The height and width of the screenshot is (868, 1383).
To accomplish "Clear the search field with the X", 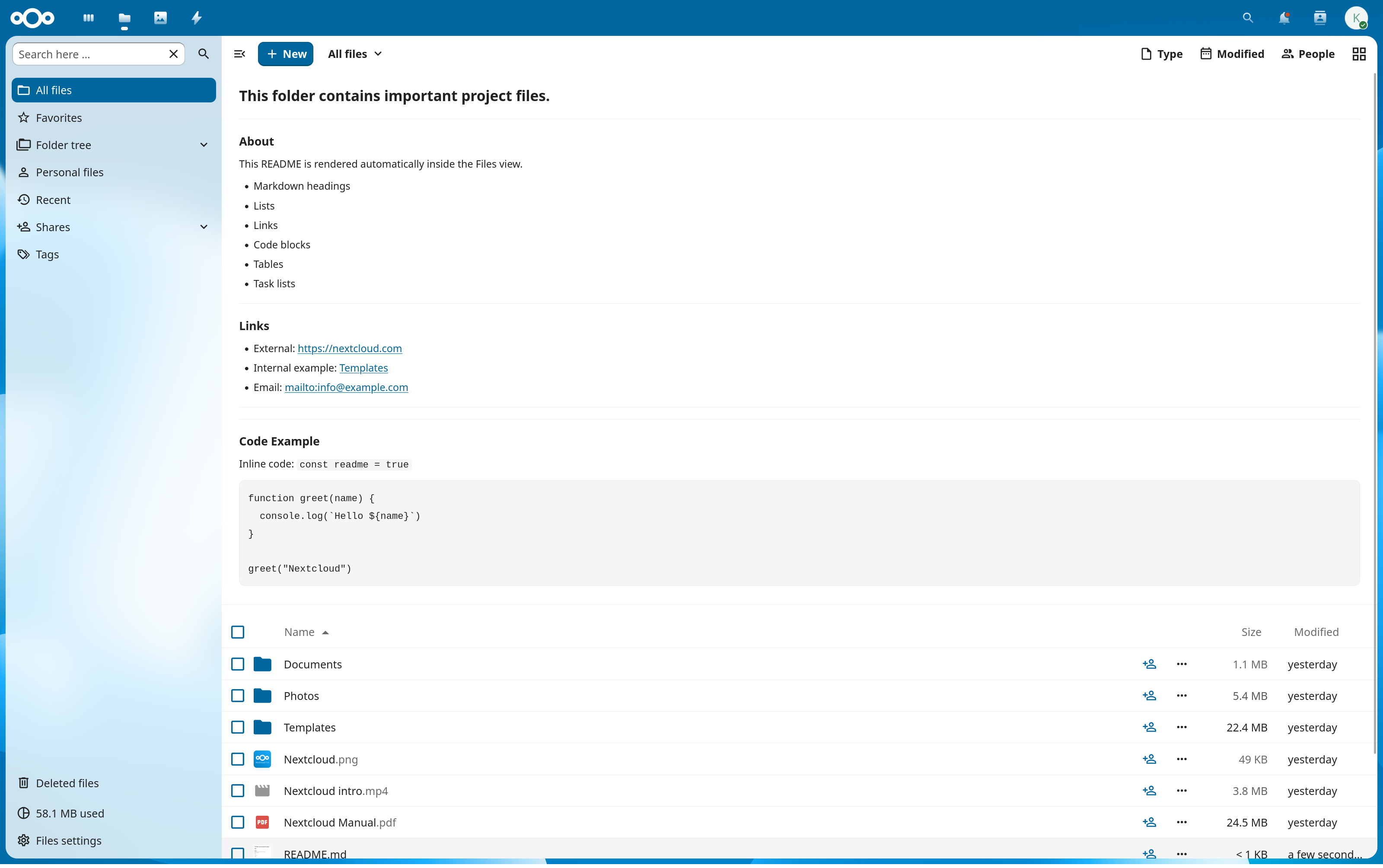I will (x=173, y=54).
